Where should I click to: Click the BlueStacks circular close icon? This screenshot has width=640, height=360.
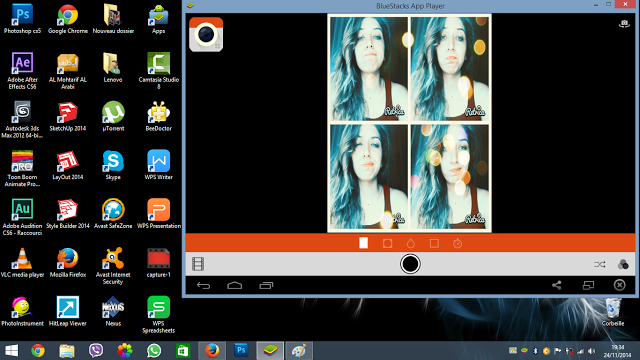[x=620, y=285]
